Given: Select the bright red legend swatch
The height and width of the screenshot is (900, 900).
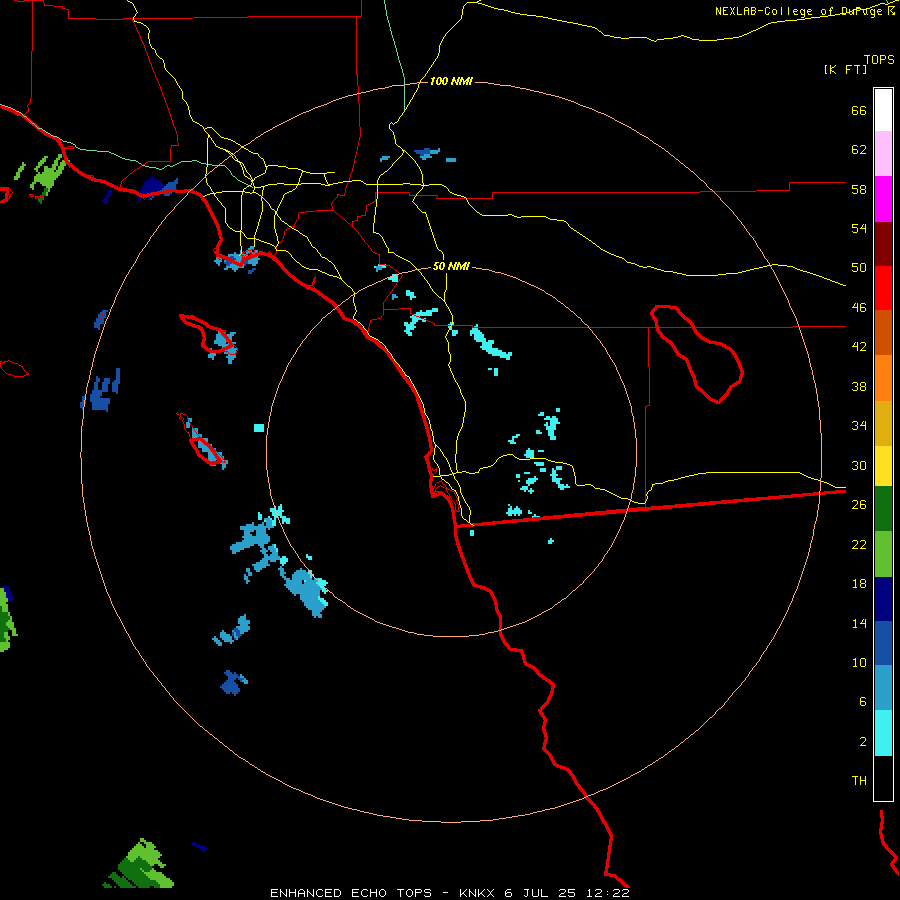Looking at the screenshot, I should pos(883,289).
